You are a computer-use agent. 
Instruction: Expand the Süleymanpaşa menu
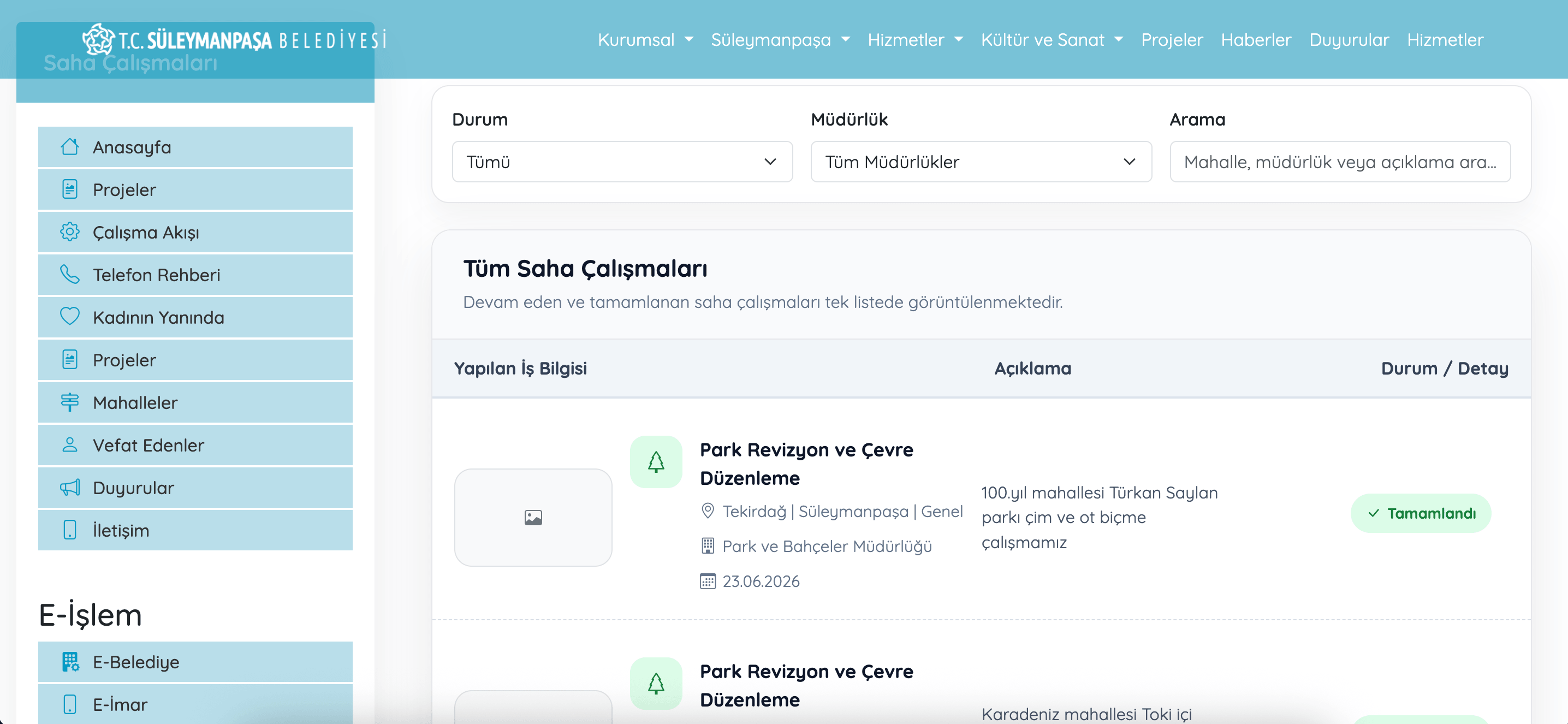pos(780,39)
